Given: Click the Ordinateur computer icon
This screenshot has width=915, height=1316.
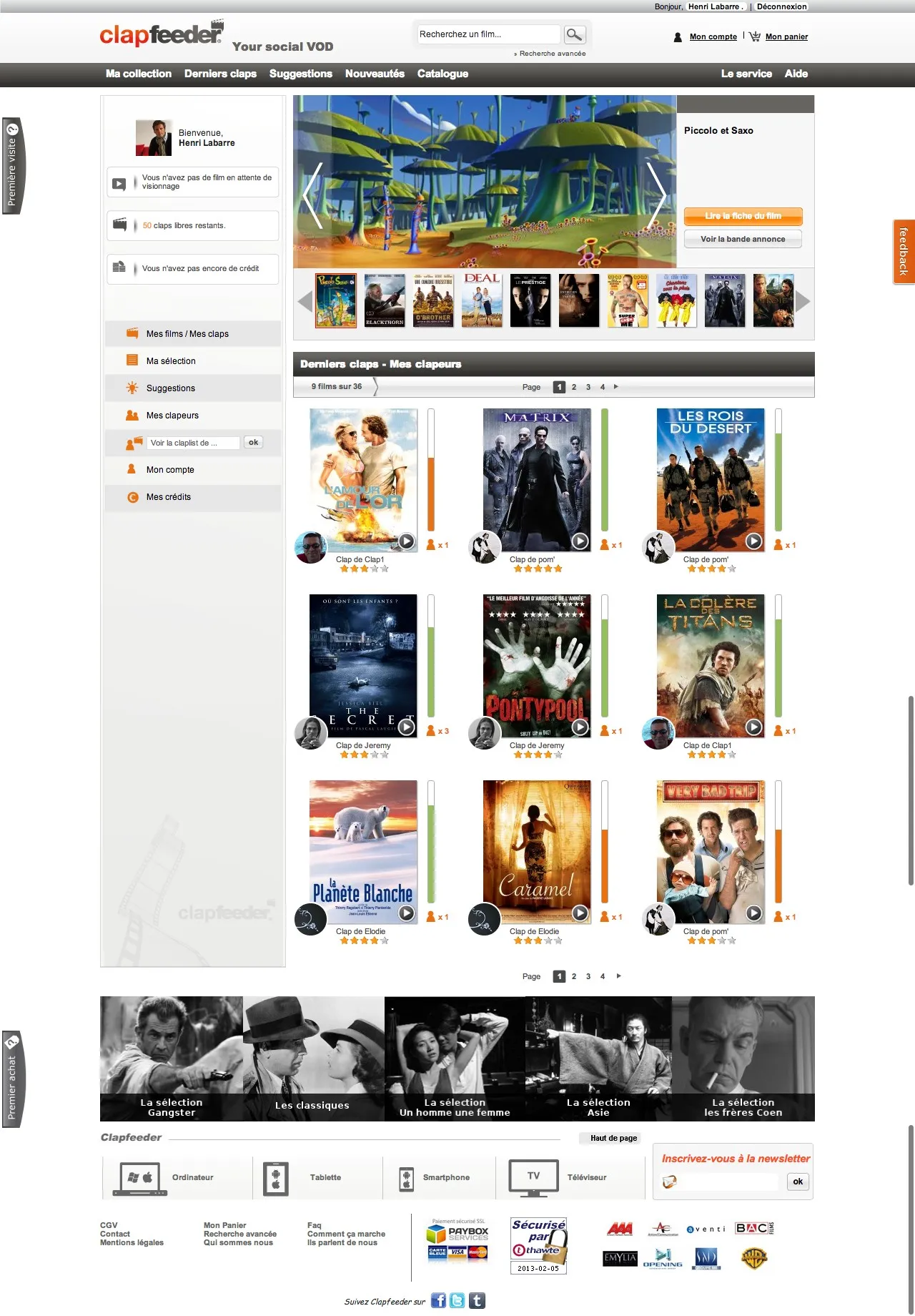Looking at the screenshot, I should 140,1179.
